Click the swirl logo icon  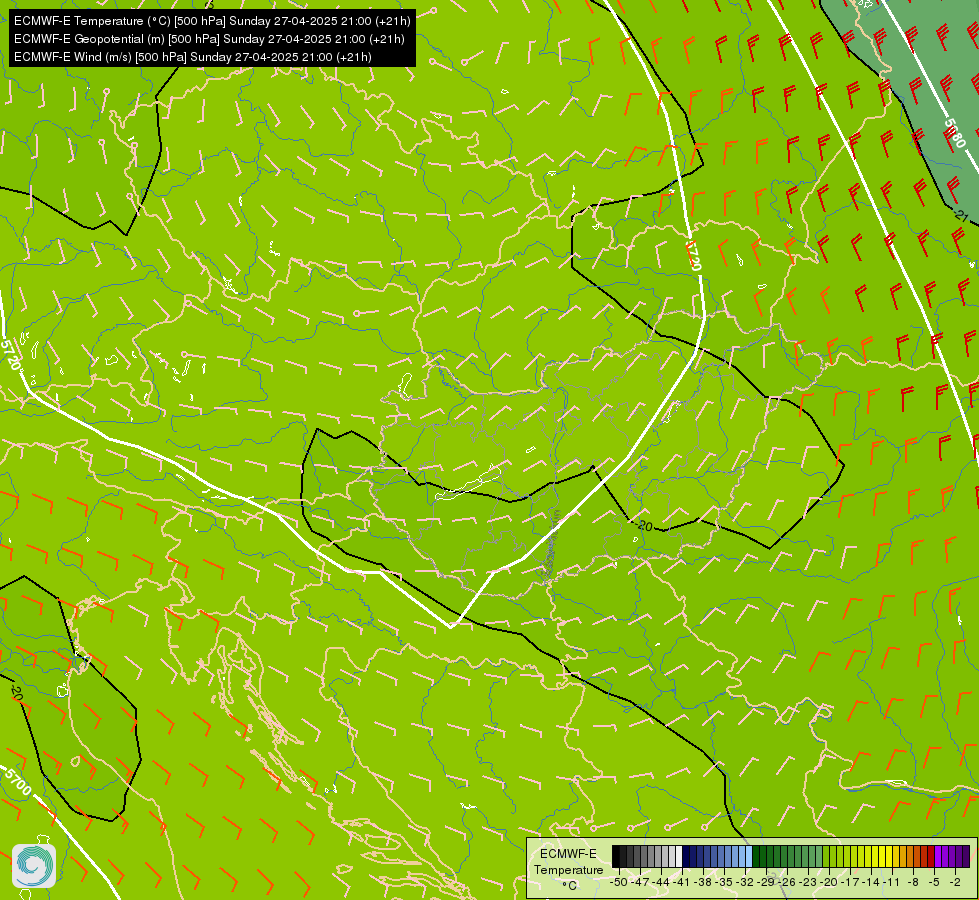[x=34, y=866]
